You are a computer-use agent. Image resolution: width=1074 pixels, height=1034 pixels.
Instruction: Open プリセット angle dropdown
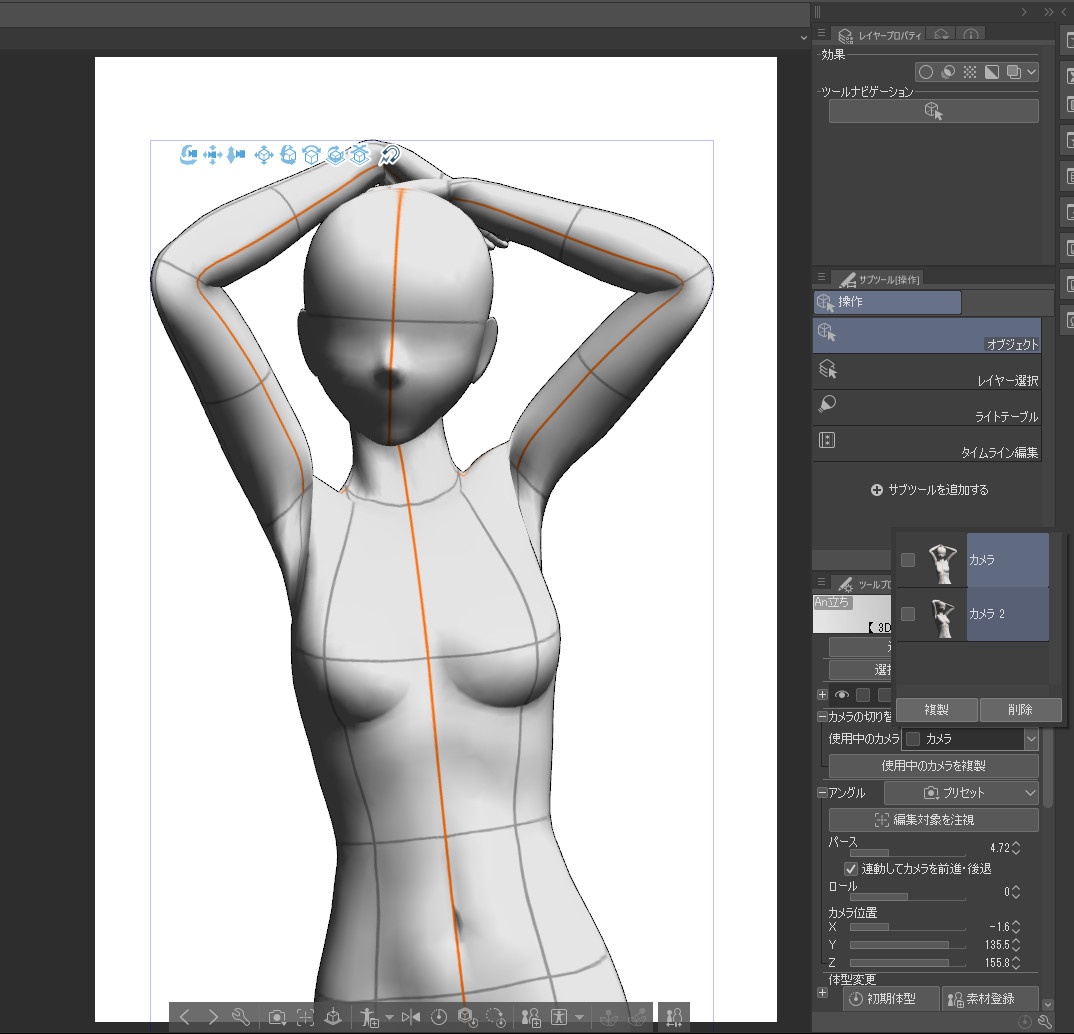[961, 793]
